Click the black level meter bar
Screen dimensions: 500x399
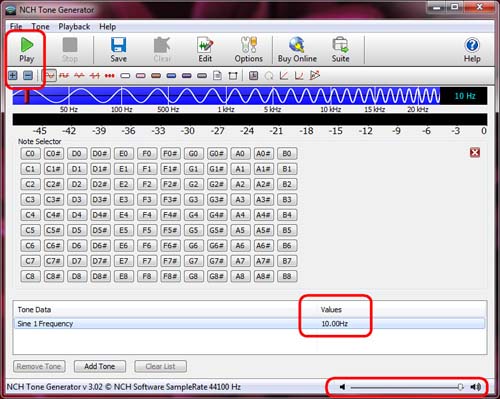point(250,119)
